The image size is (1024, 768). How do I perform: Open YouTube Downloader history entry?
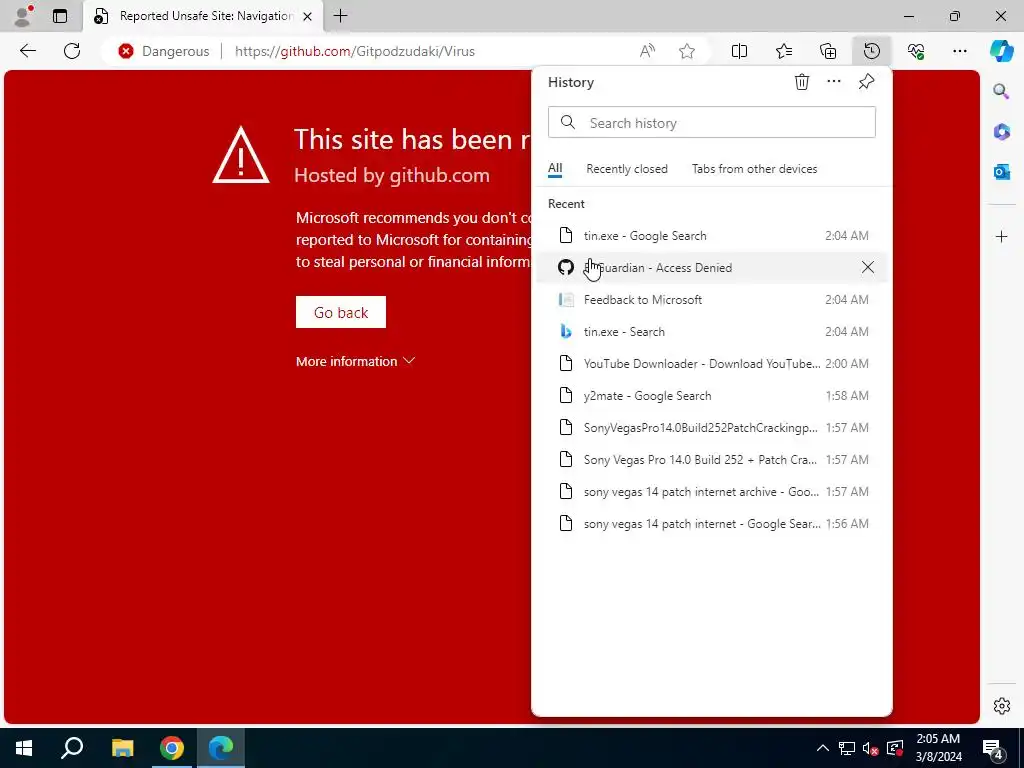pos(711,364)
